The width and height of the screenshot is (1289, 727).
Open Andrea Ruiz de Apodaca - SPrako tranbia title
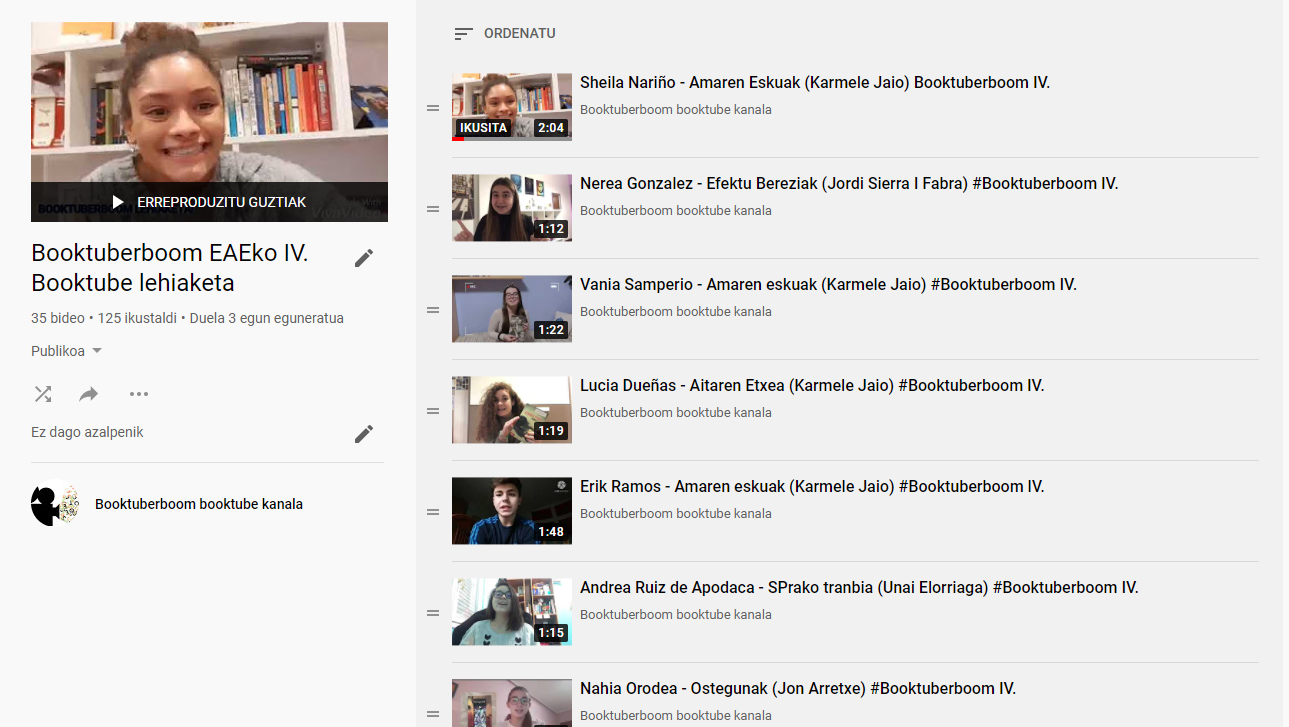[859, 588]
